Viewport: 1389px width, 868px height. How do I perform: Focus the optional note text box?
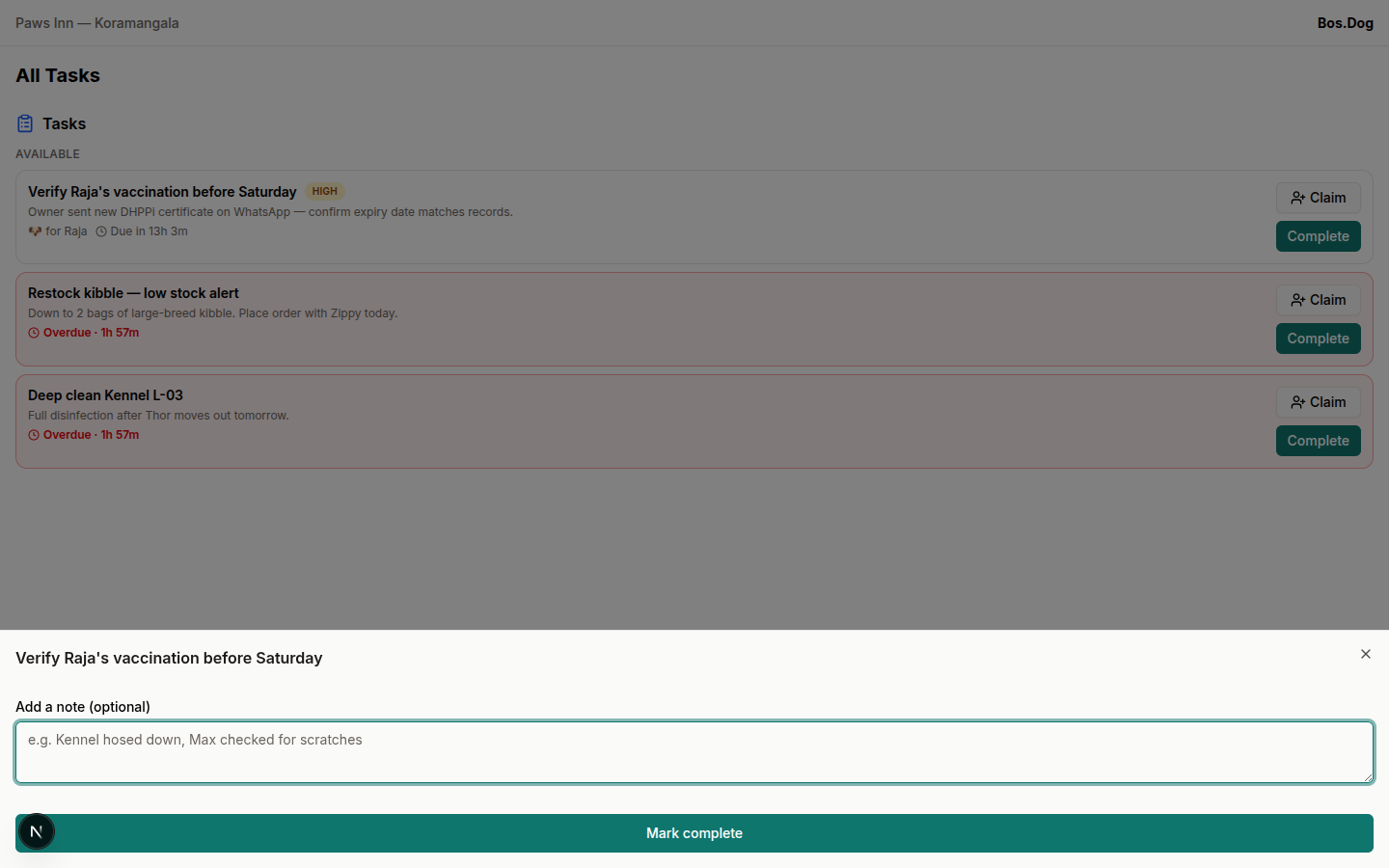pyautogui.click(x=694, y=752)
